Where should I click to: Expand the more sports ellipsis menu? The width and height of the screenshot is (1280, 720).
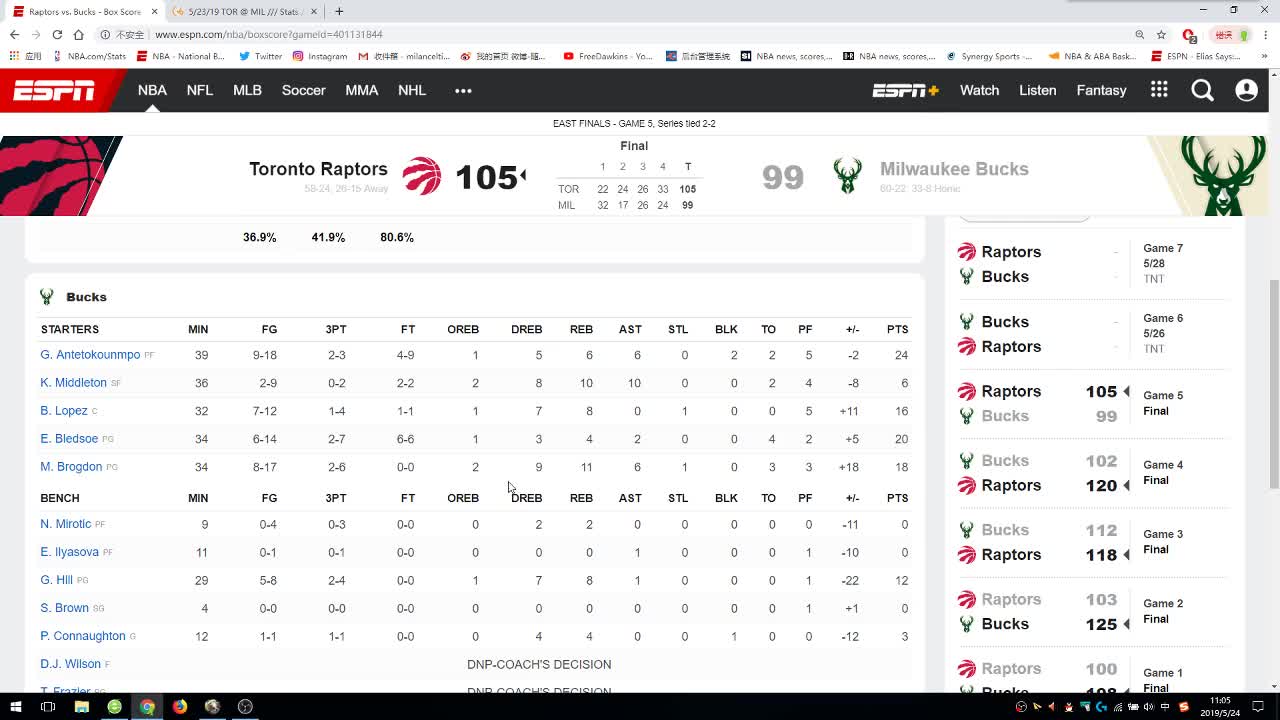[463, 91]
